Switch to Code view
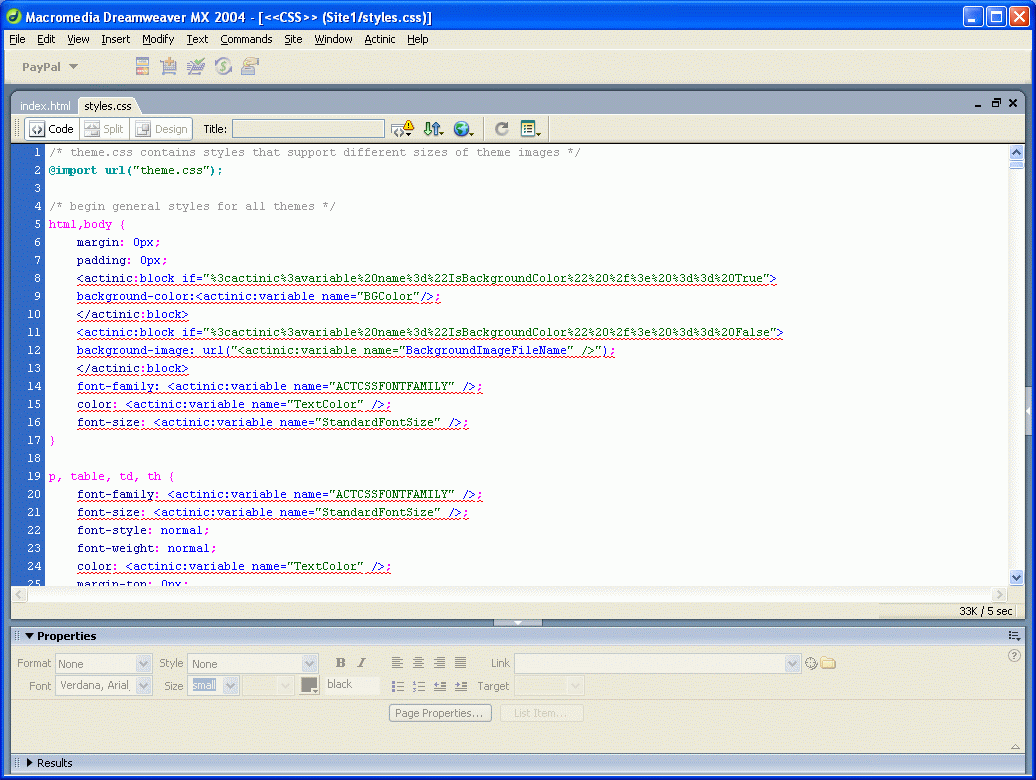Image resolution: width=1036 pixels, height=780 pixels. [52, 129]
